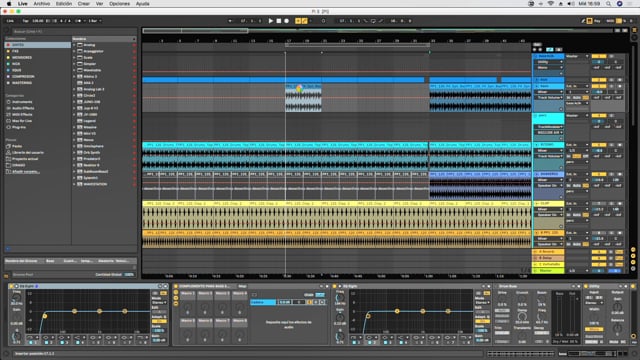This screenshot has height=360, width=640.
Task: Open Ayuda menu
Action: tap(142, 4)
